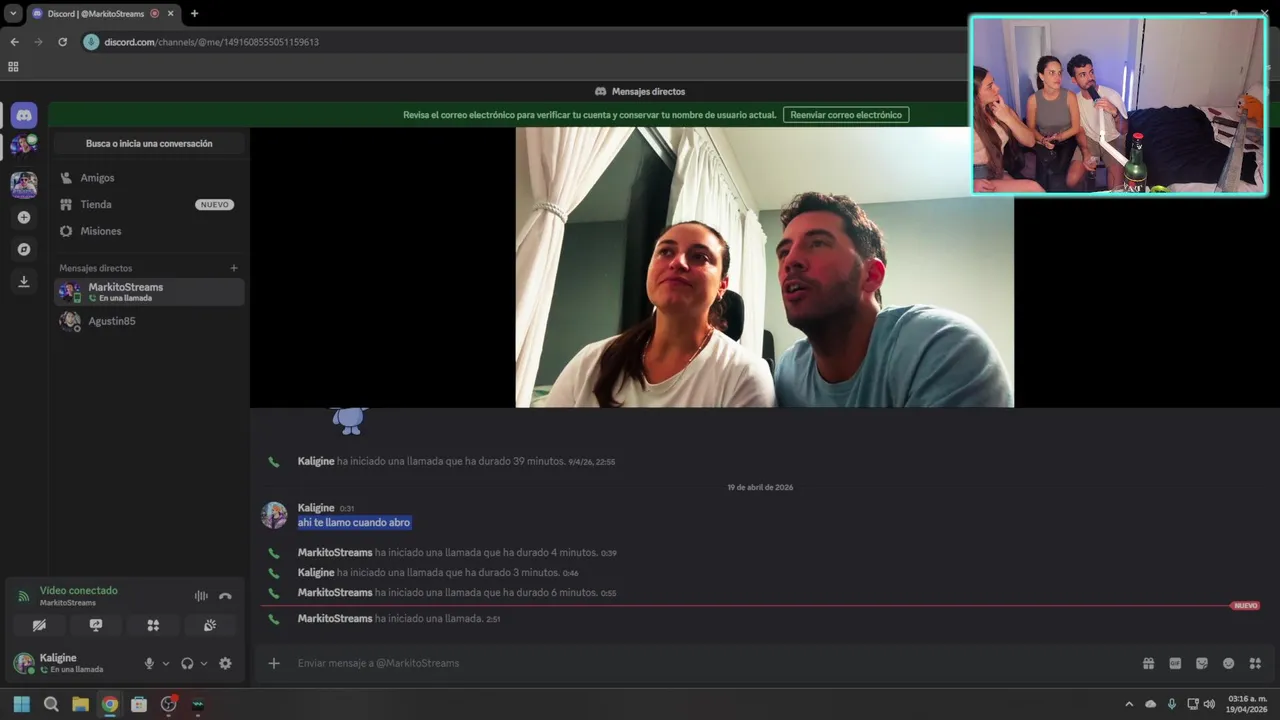Open Discover servers compass icon
This screenshot has width=1280, height=720.
point(24,249)
